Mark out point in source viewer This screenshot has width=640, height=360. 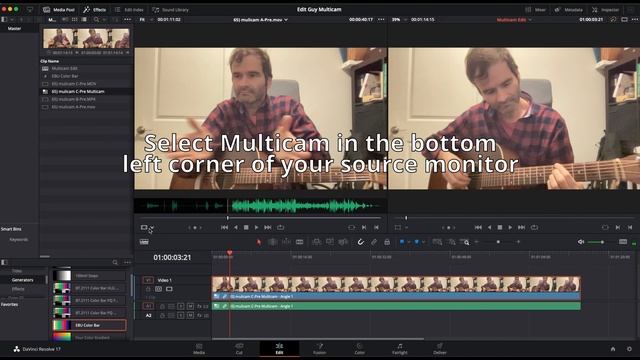tap(376, 227)
